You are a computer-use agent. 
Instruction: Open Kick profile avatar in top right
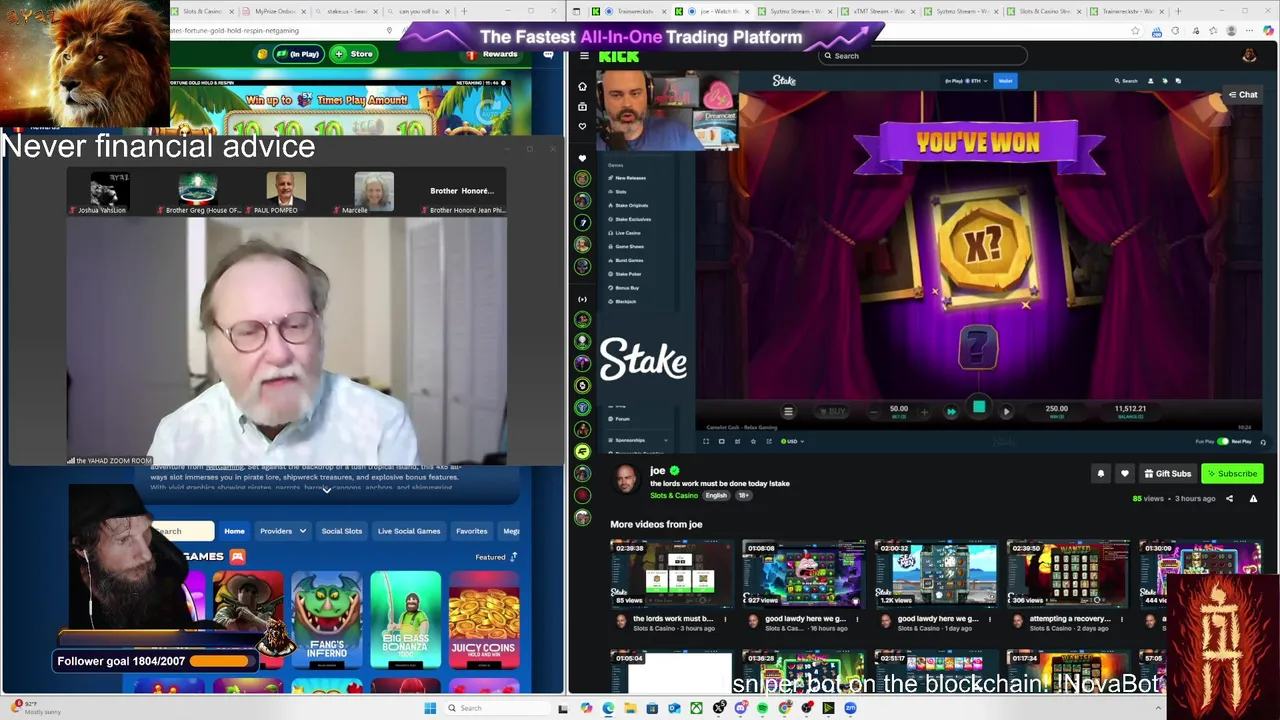[x=1249, y=56]
